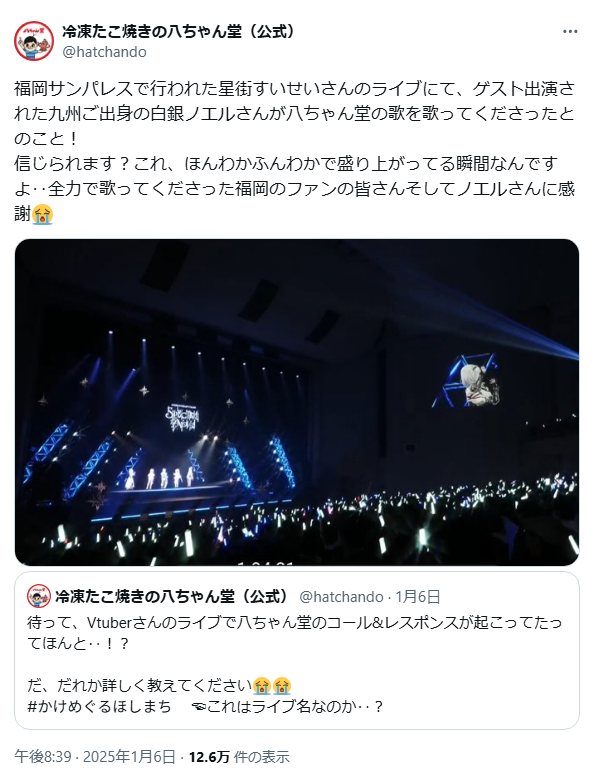Open the 冷凍たこ焼きの八ちゃん堂 display name link

(x=179, y=31)
